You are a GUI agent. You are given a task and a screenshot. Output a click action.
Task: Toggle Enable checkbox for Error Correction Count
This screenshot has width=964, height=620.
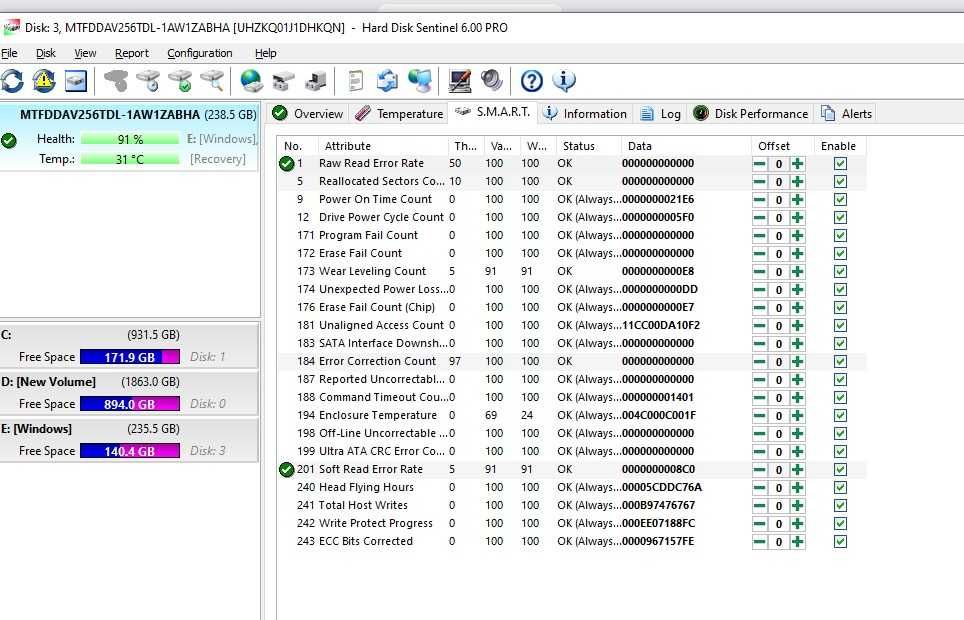(x=840, y=362)
